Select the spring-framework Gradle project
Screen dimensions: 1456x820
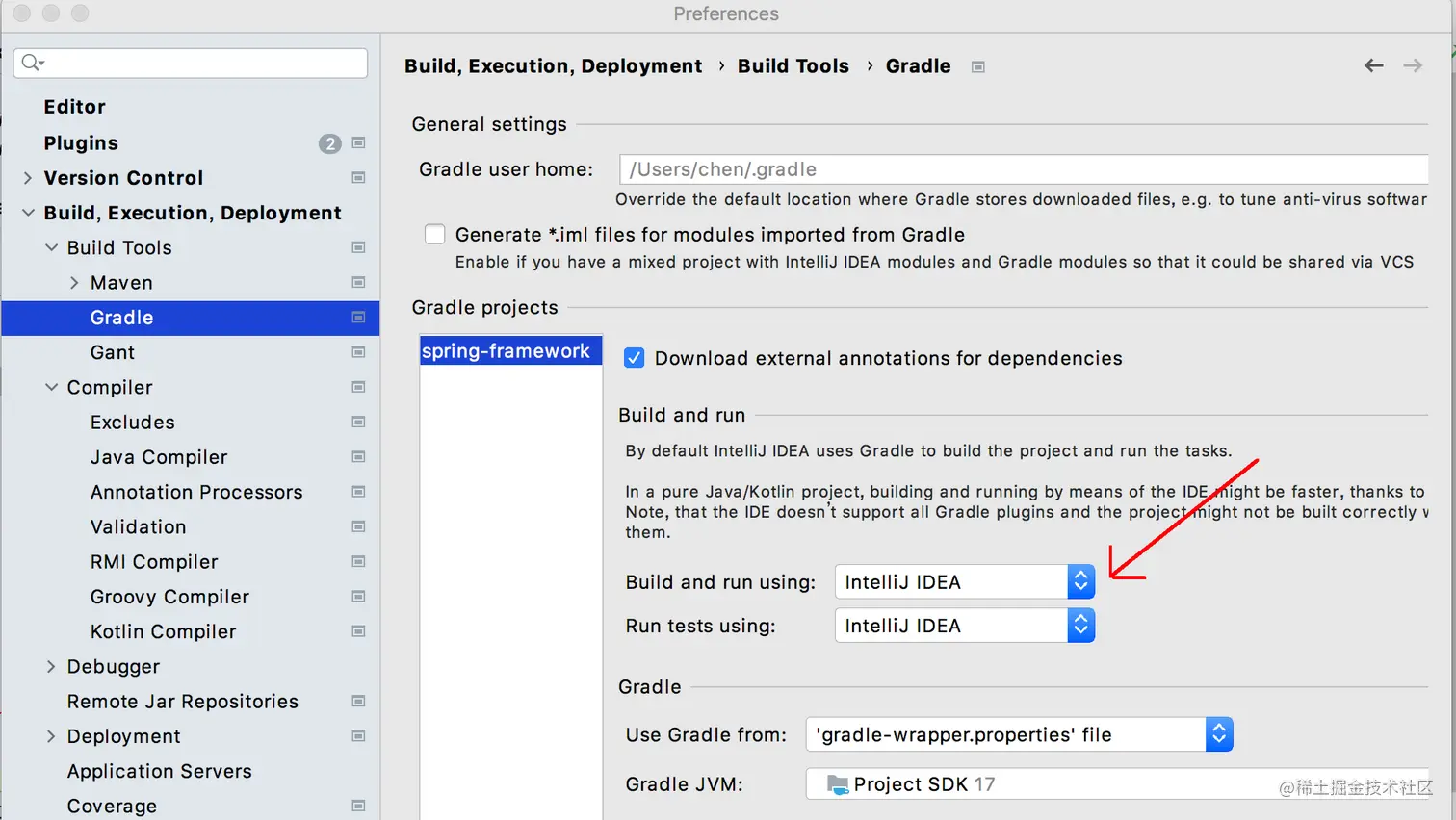point(506,351)
